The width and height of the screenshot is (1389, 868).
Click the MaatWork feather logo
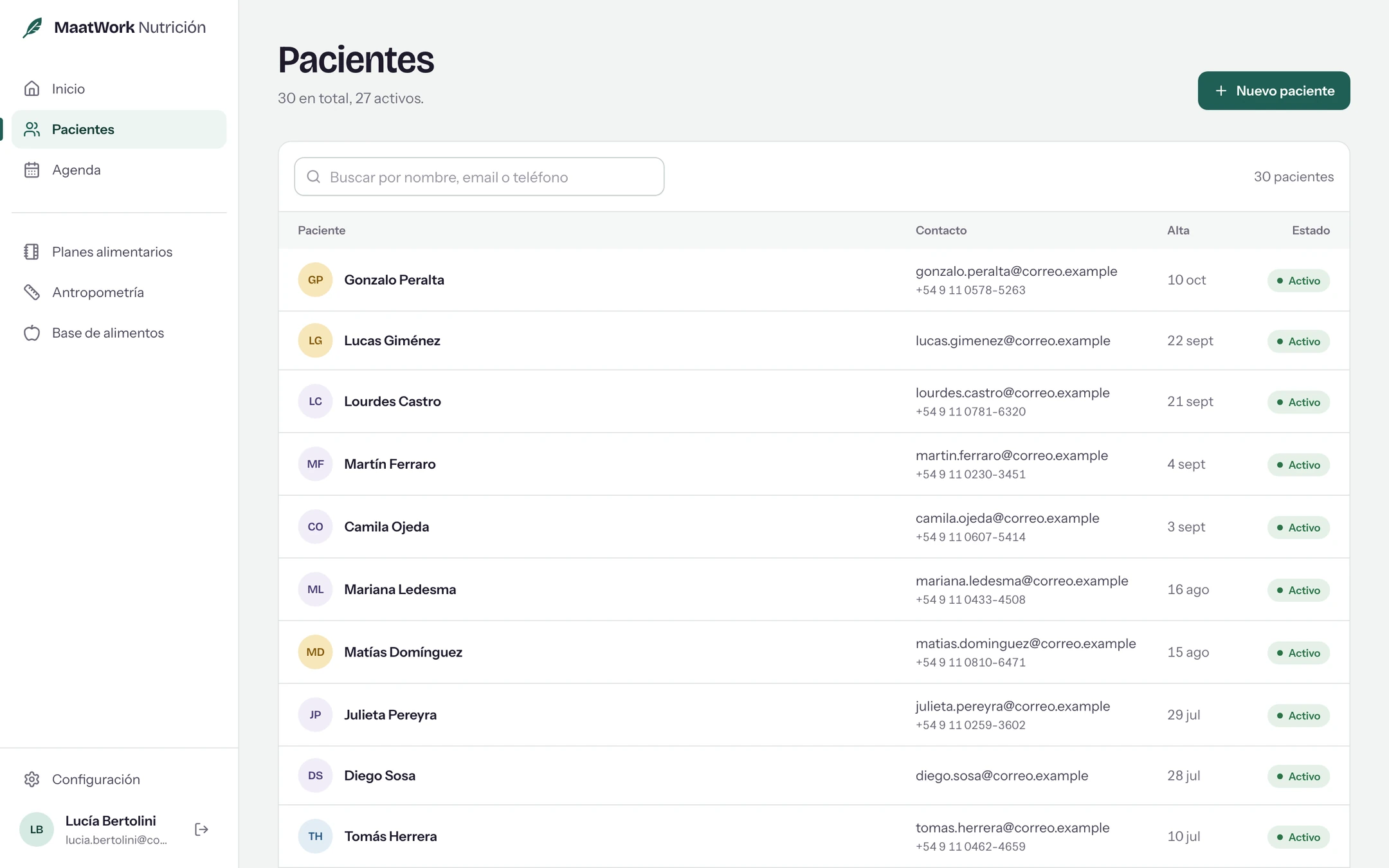[x=33, y=28]
